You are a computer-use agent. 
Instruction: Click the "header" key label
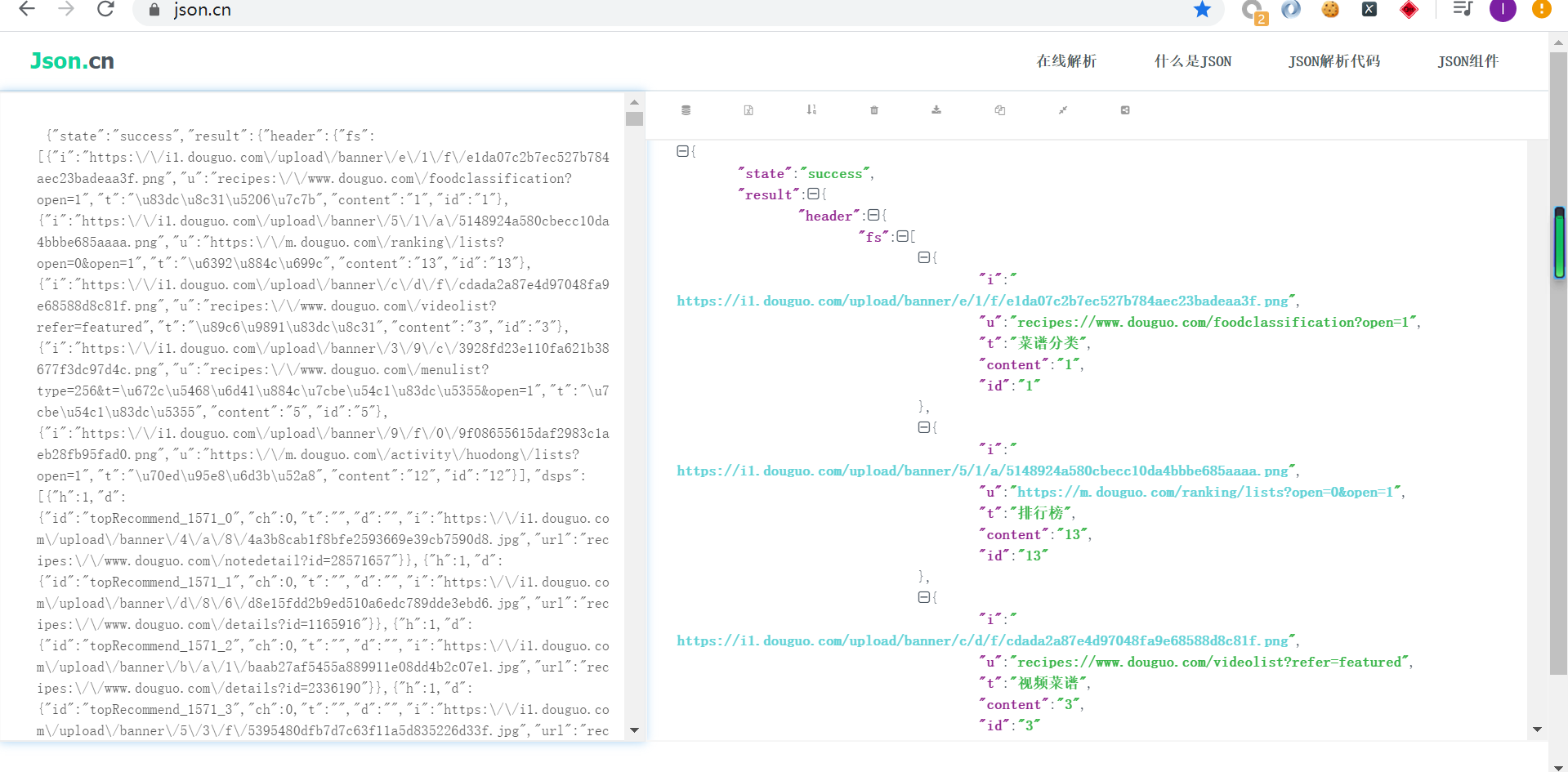pos(829,216)
